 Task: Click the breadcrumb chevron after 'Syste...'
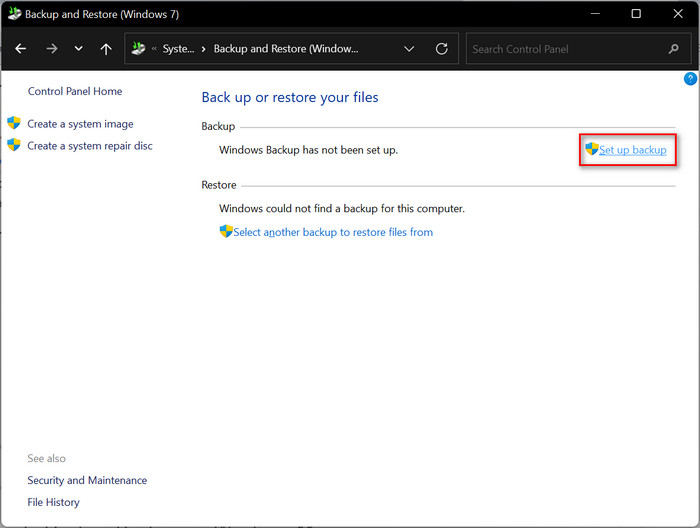[204, 49]
